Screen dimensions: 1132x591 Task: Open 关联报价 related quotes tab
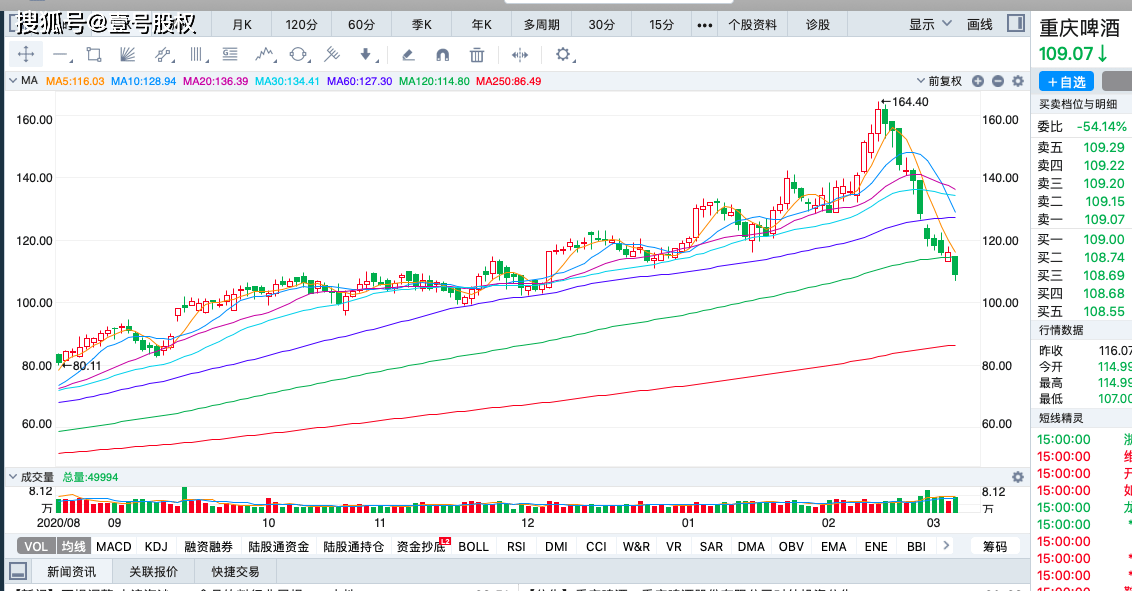click(x=154, y=572)
